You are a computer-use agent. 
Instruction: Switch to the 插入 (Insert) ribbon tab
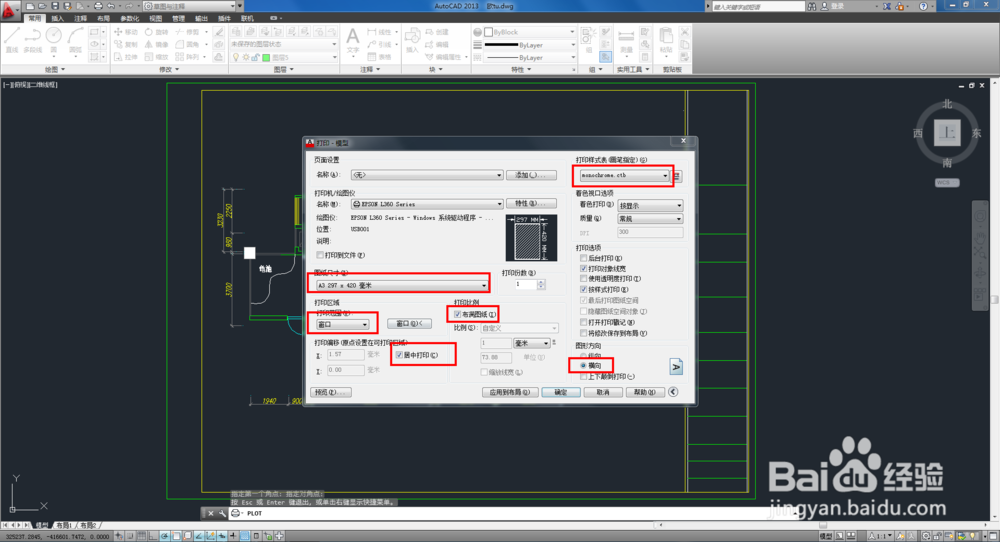(57, 18)
